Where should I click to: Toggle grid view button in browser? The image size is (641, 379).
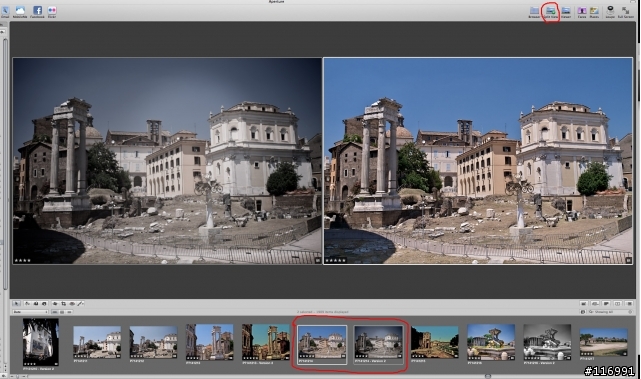(62, 312)
